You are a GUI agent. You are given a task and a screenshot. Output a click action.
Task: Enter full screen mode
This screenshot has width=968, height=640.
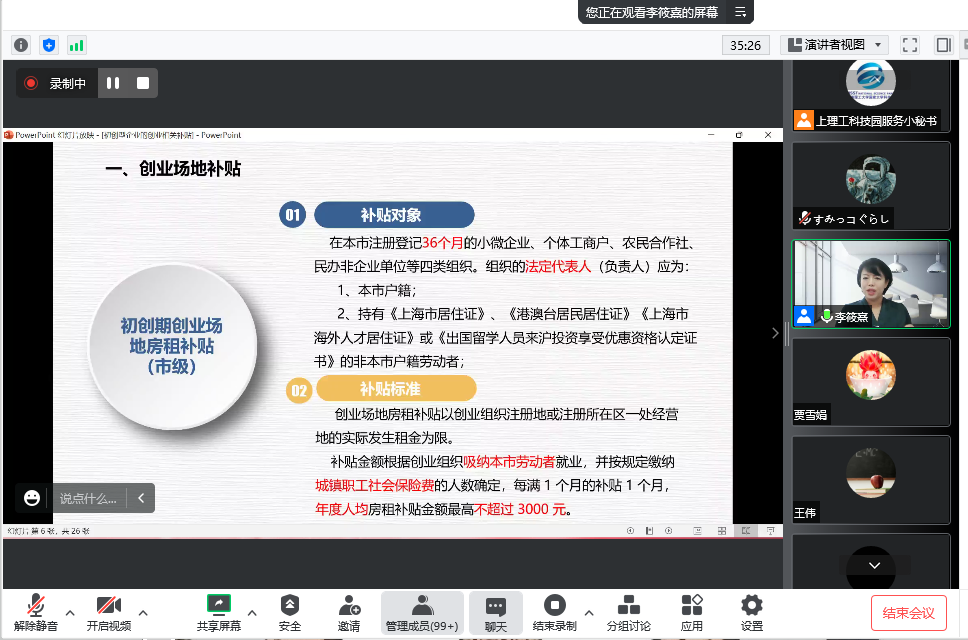[909, 44]
